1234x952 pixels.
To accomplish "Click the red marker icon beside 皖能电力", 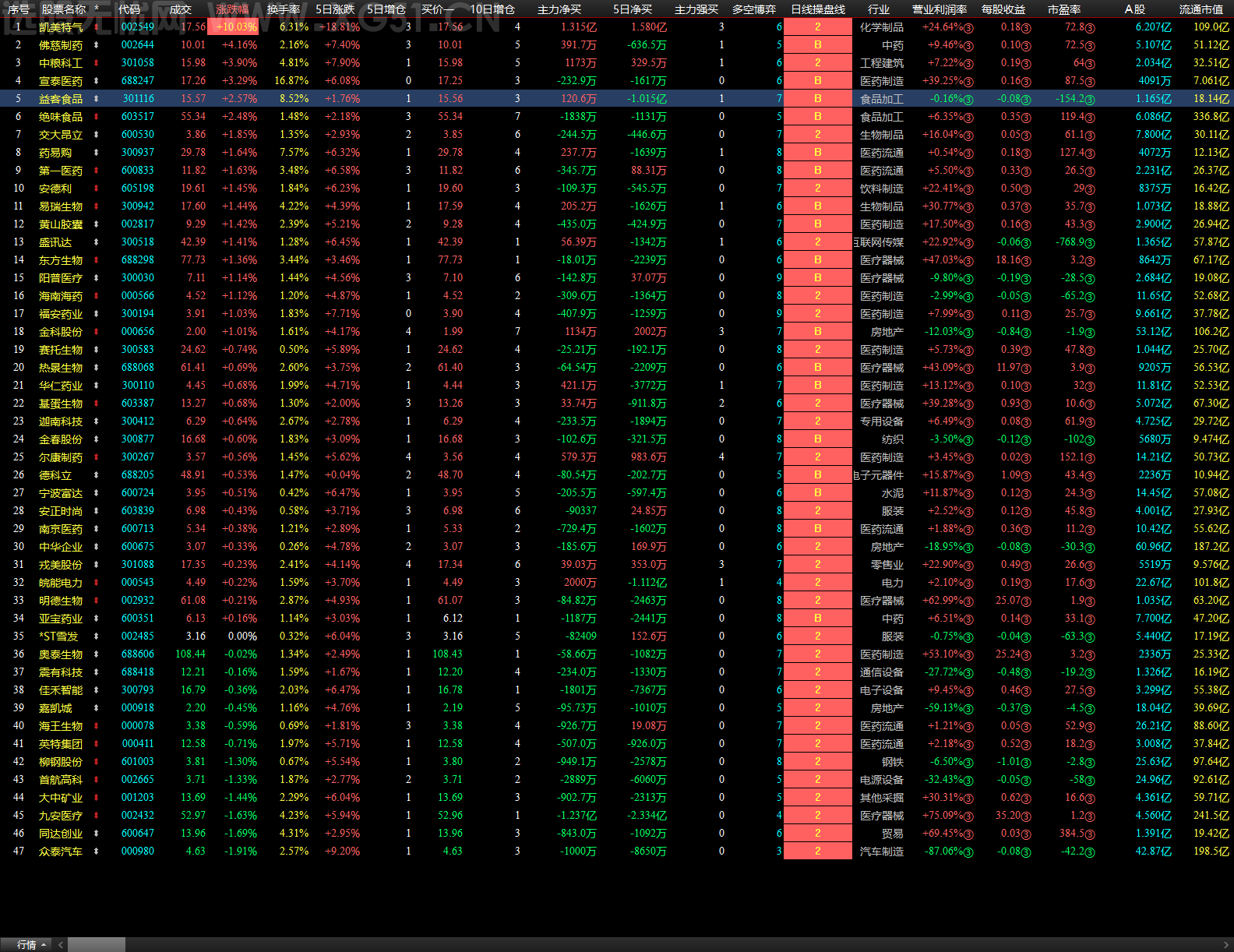I will (x=97, y=583).
